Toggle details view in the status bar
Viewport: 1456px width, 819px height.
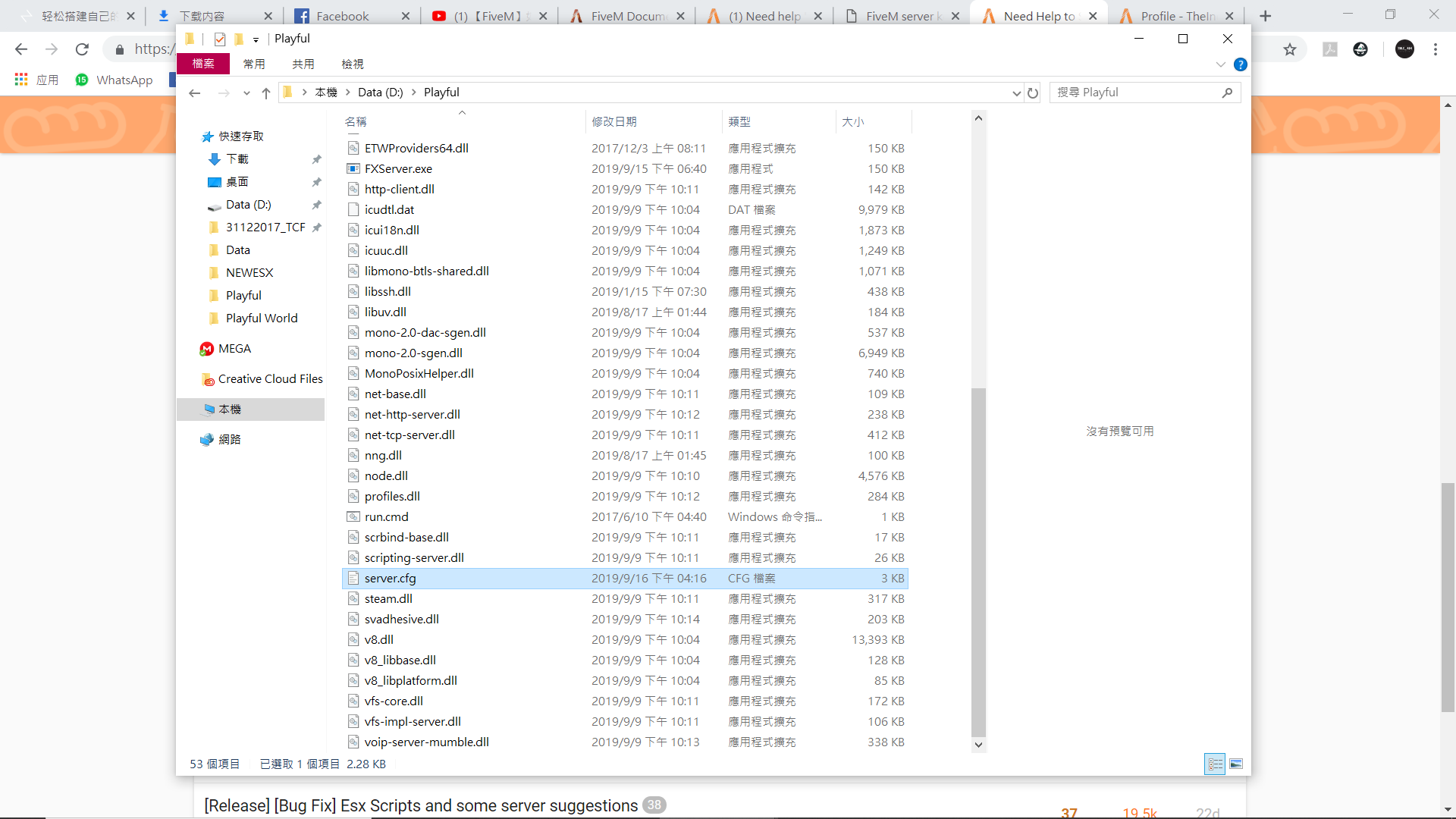(1214, 764)
